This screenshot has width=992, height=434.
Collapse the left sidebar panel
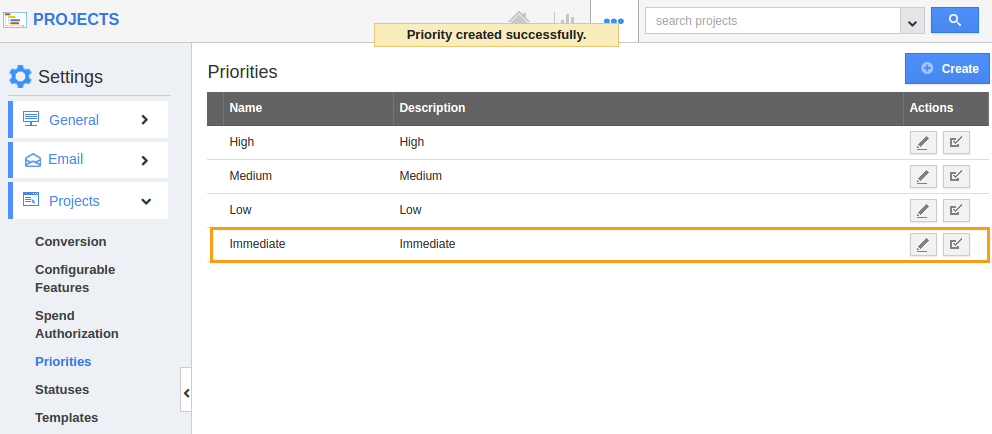(186, 393)
